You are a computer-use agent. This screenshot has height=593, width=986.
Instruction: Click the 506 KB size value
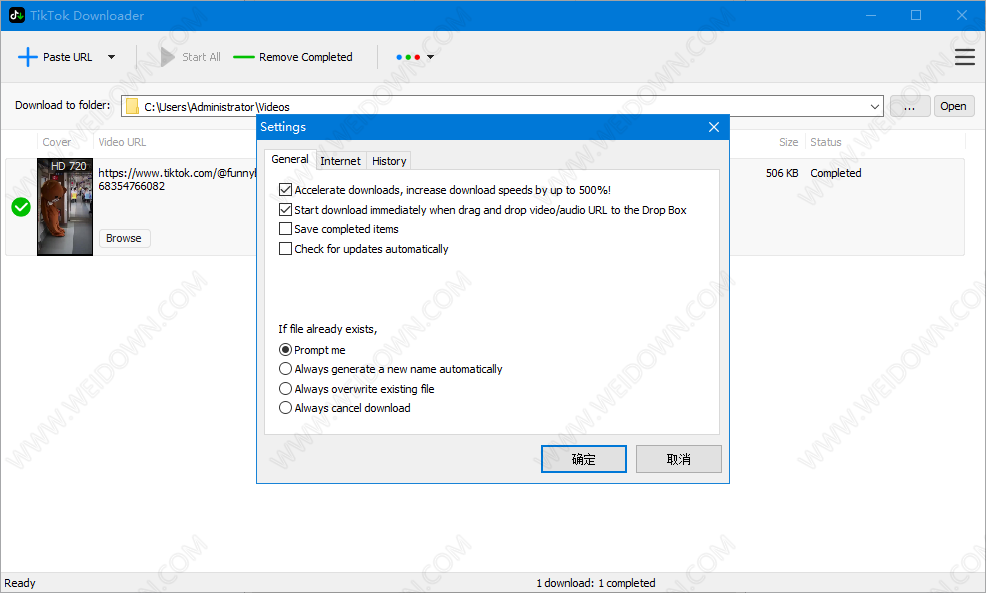pyautogui.click(x=782, y=173)
